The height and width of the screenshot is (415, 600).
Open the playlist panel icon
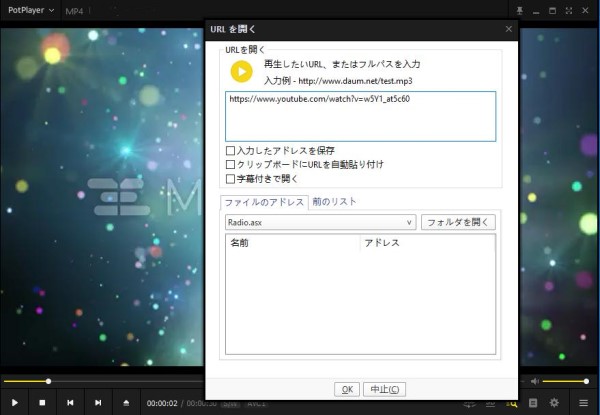click(x=533, y=403)
